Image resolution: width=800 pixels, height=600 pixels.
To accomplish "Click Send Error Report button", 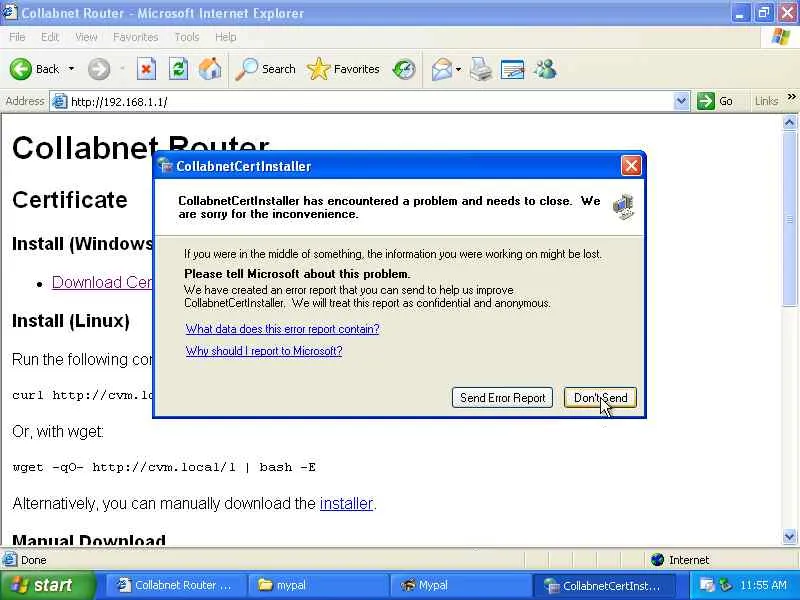I will tap(503, 397).
